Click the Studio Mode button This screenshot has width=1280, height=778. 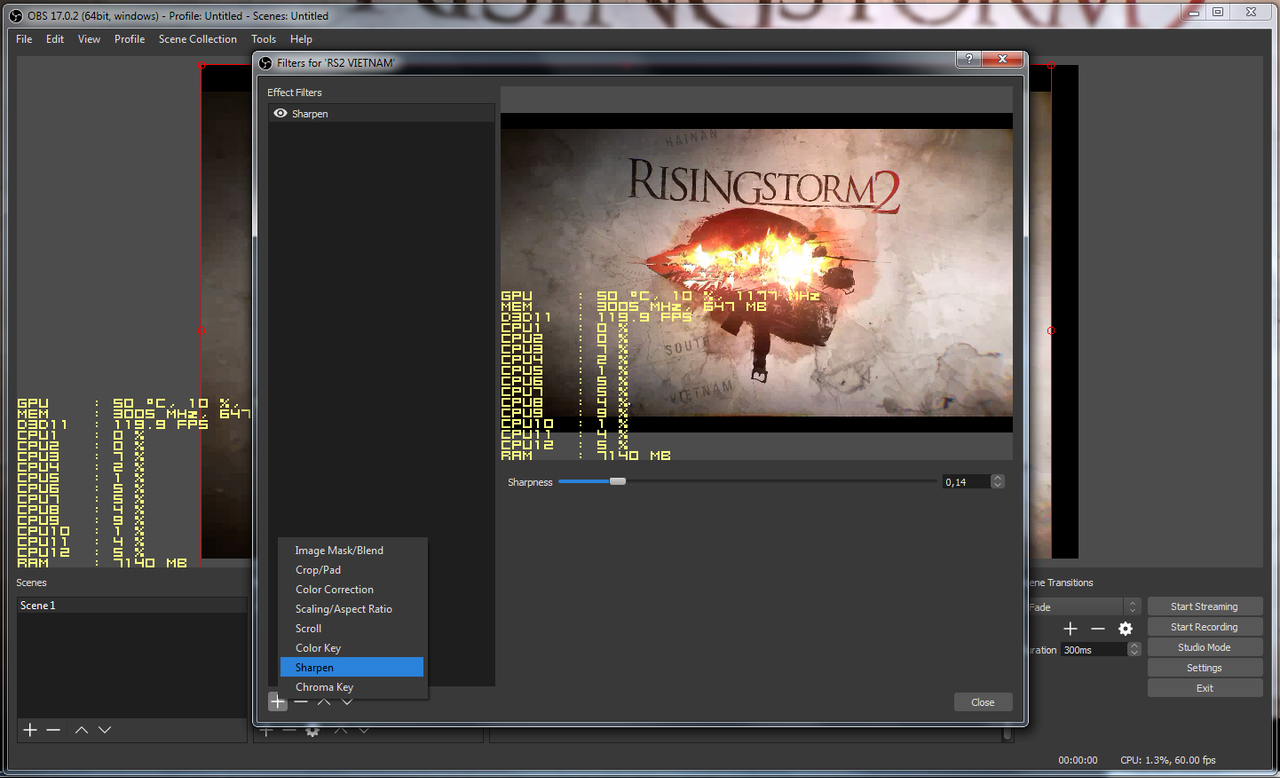(1204, 648)
